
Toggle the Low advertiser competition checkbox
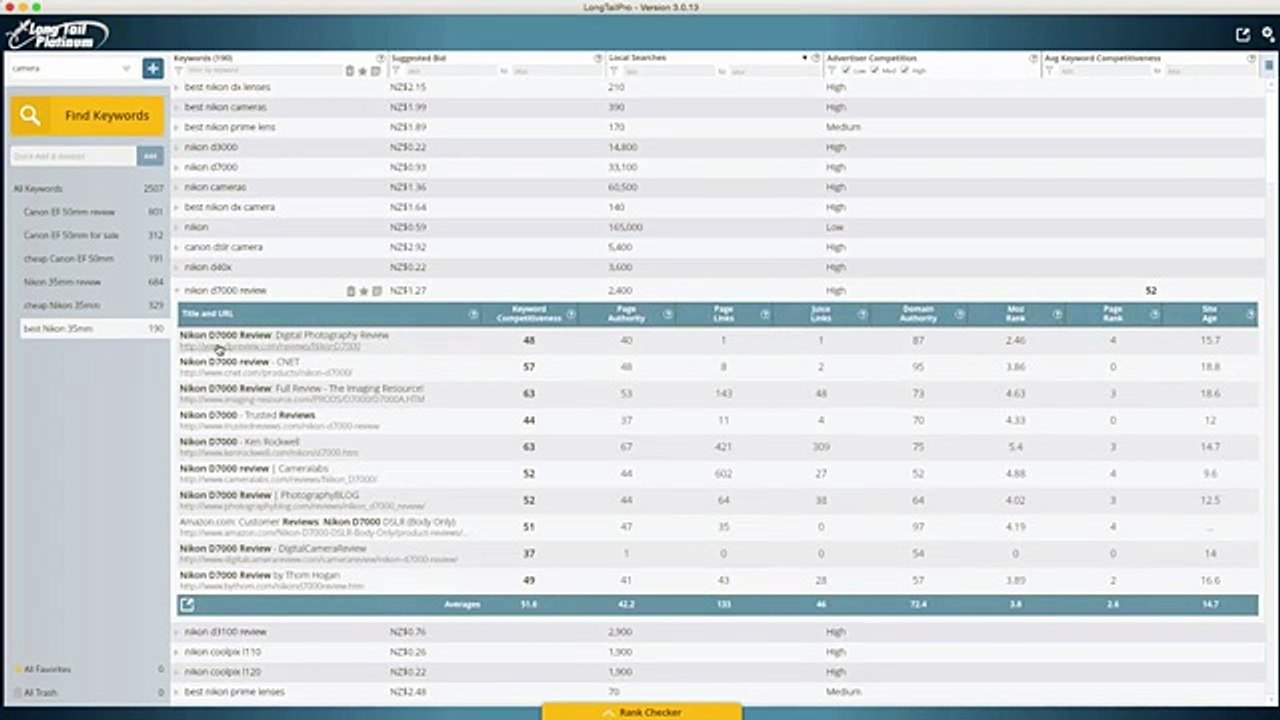coord(847,71)
